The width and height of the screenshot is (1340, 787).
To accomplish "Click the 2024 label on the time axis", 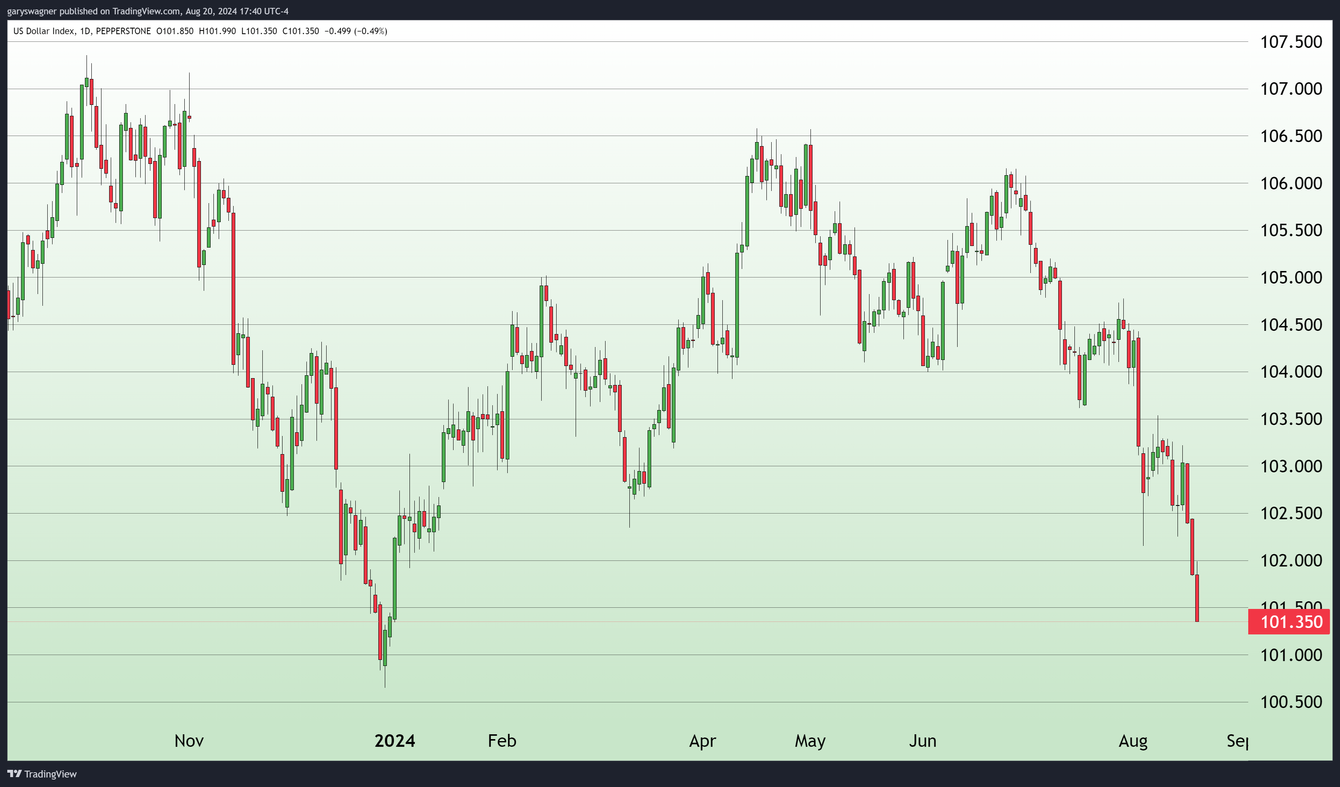I will (395, 741).
